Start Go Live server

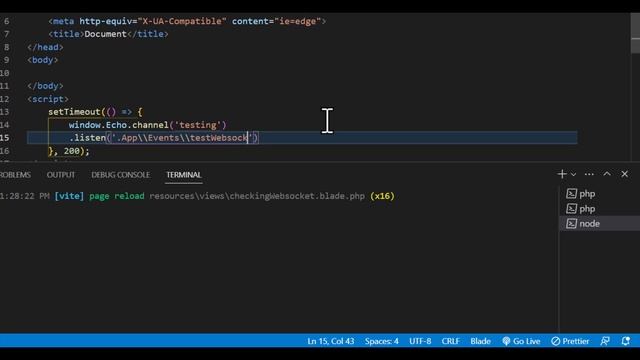click(x=521, y=341)
